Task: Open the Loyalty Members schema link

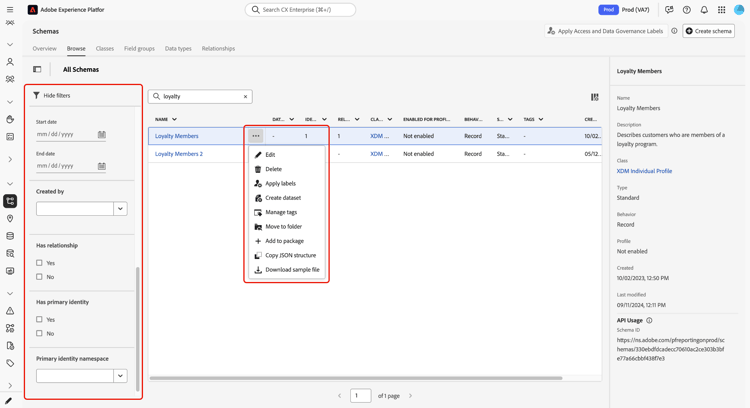Action: click(176, 136)
